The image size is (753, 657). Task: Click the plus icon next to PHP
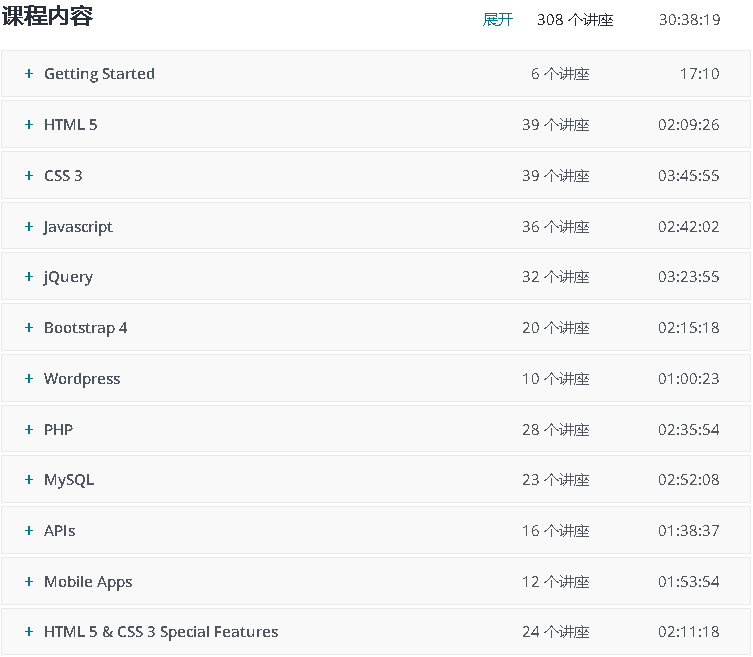[29, 430]
